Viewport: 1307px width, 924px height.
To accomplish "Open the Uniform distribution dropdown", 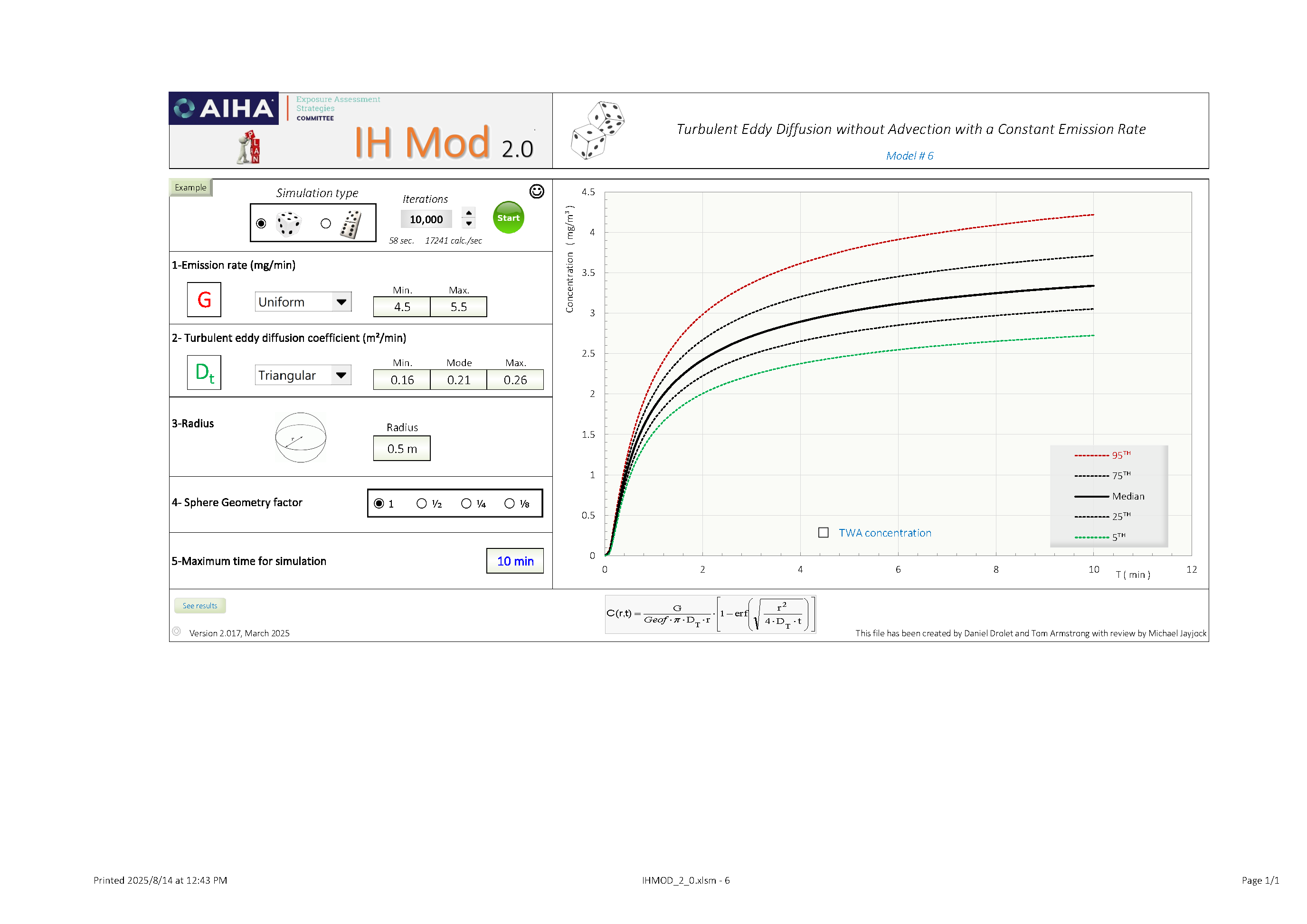I will (341, 302).
